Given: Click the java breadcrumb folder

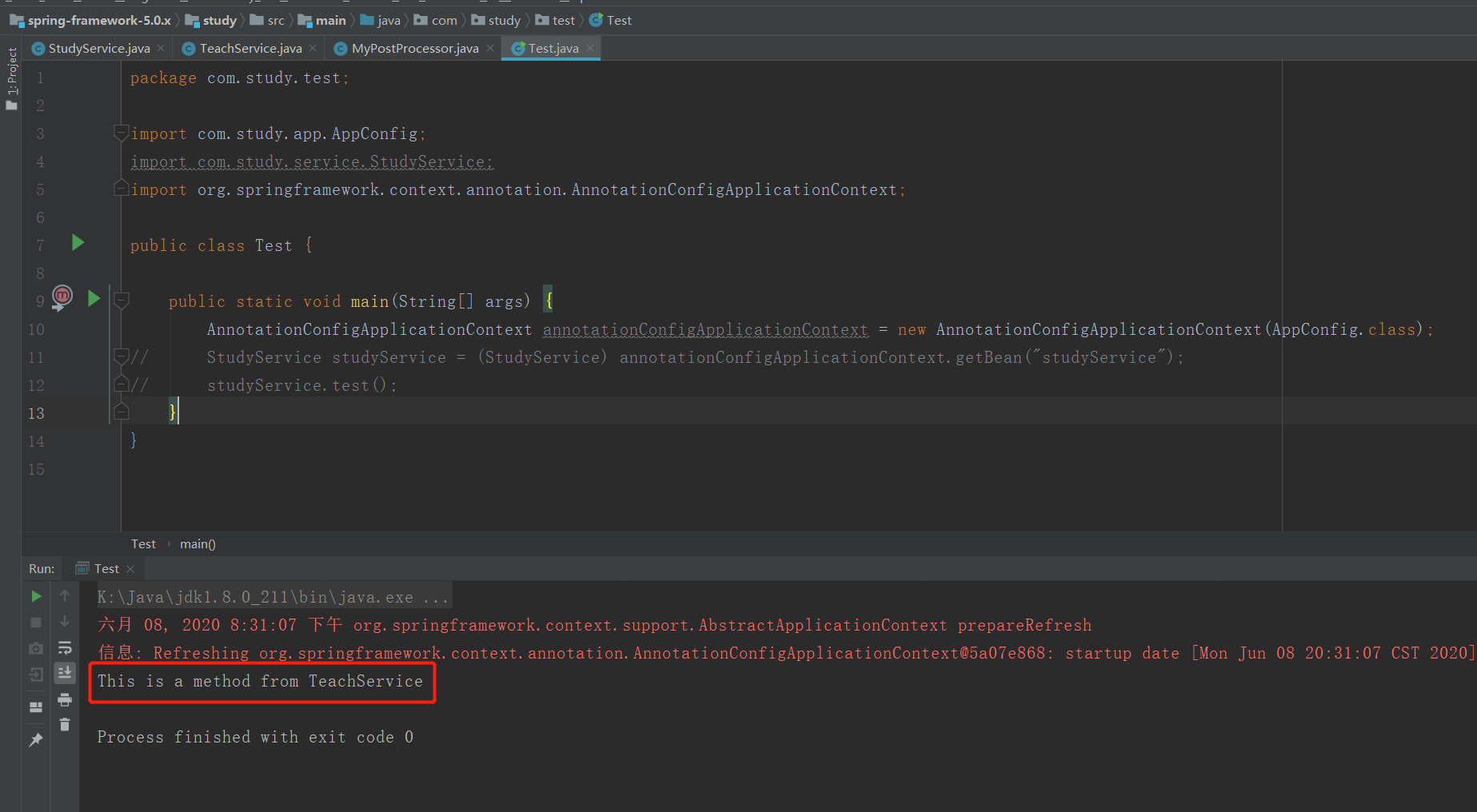Looking at the screenshot, I should coord(381,21).
